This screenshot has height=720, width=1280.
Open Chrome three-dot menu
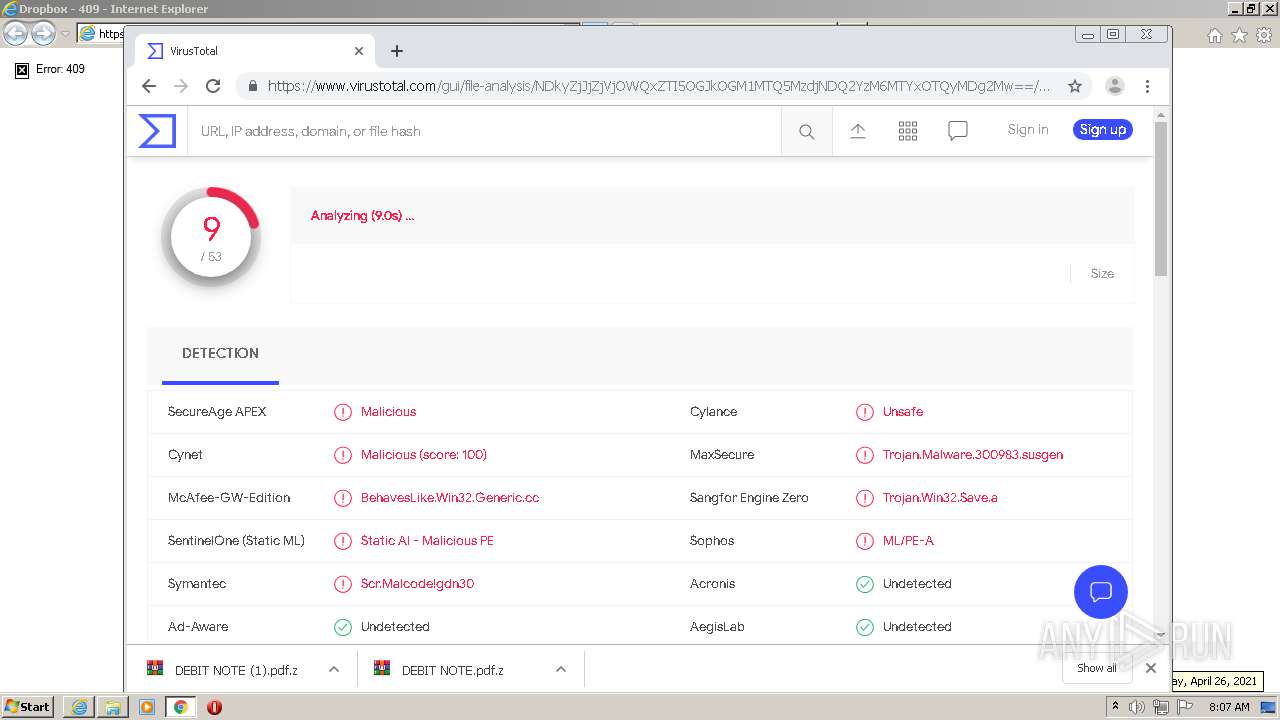1148,86
